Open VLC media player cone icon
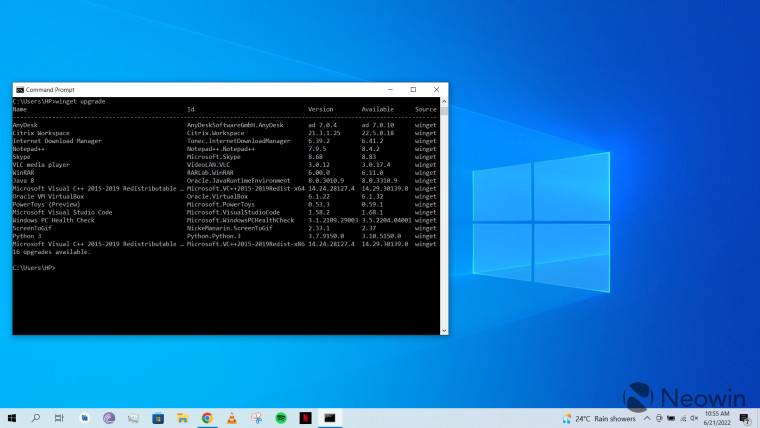The height and width of the screenshot is (428, 760). 231,418
